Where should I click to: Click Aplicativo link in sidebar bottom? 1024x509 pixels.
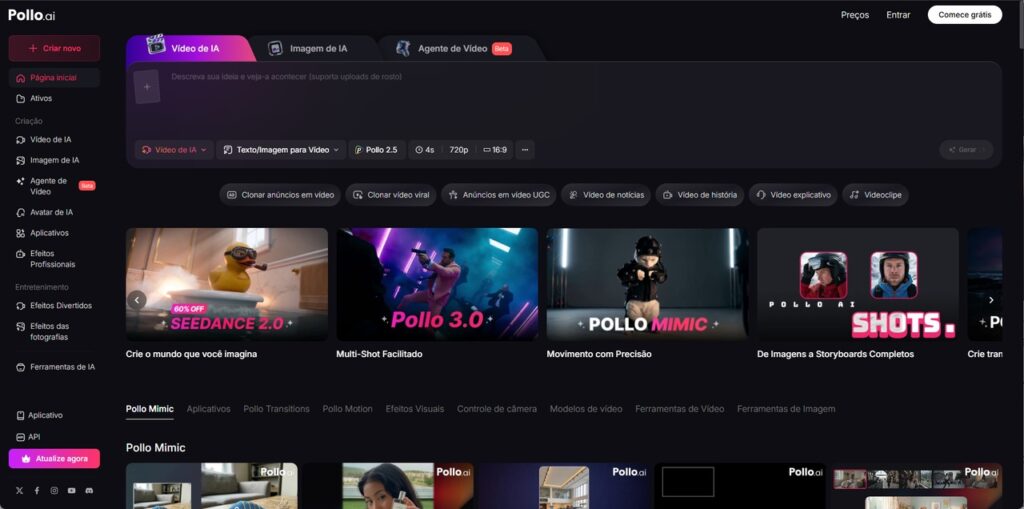[39, 416]
